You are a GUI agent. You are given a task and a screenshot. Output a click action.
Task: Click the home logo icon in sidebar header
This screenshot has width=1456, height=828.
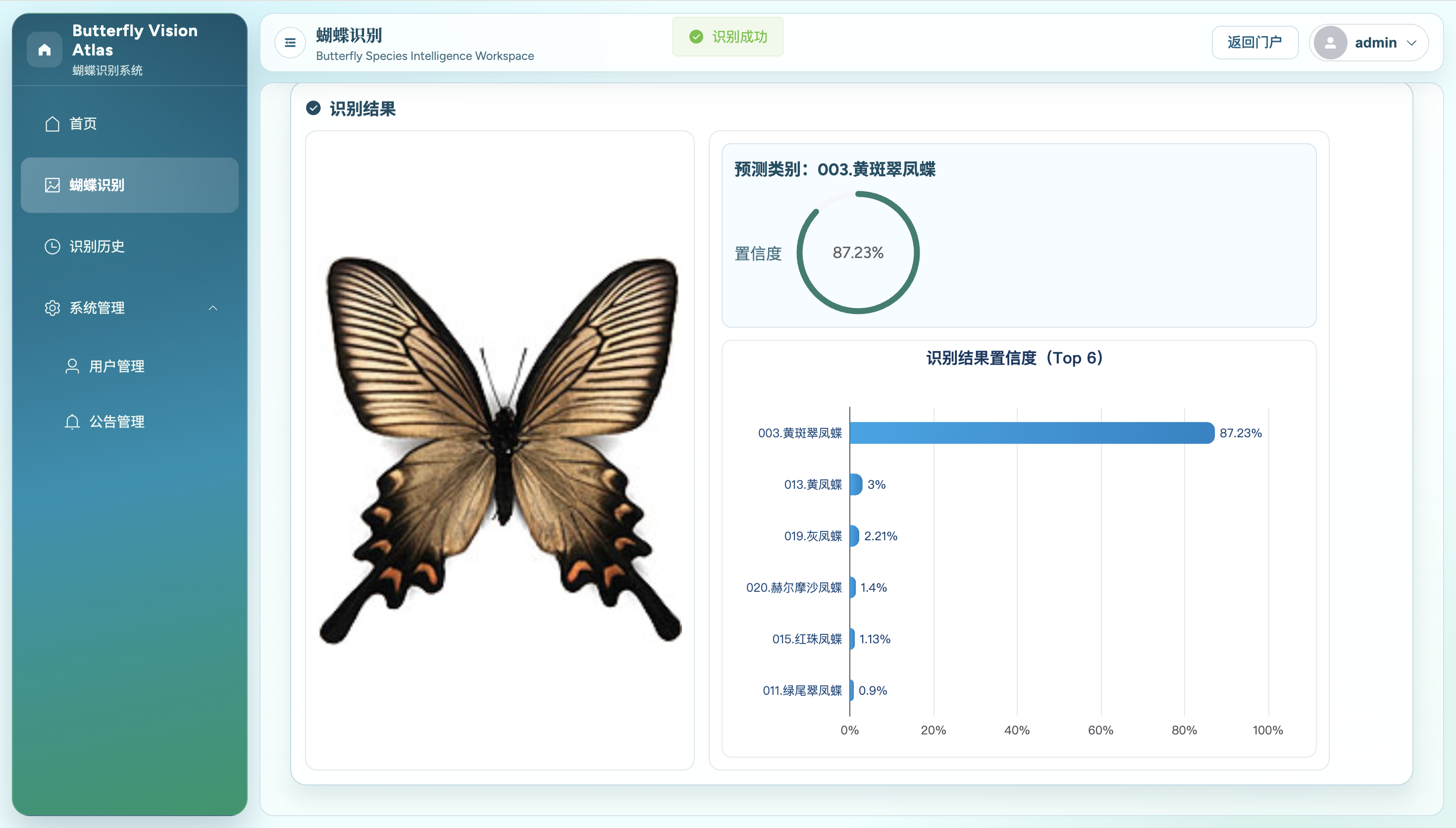[x=45, y=50]
